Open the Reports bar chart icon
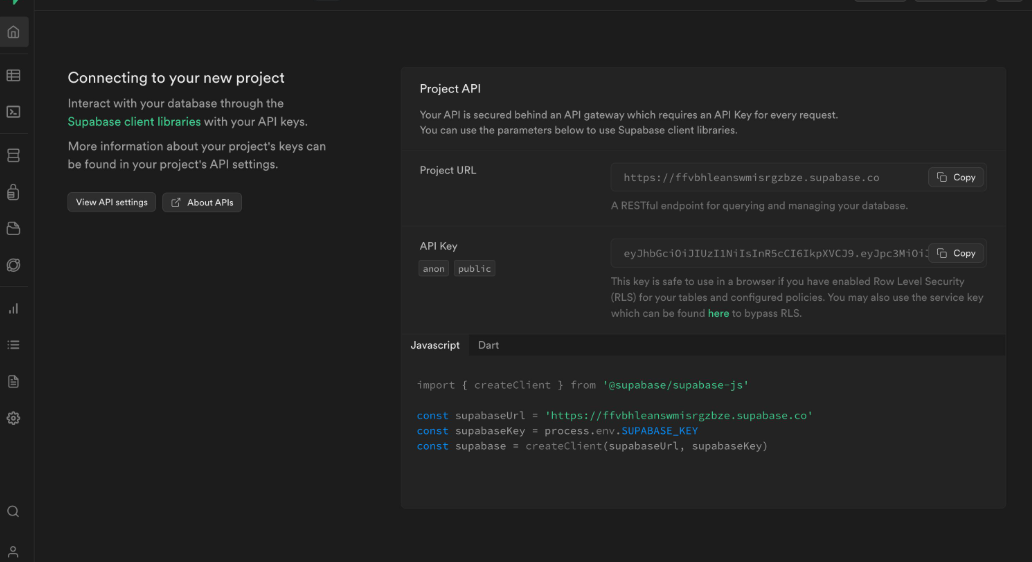Image resolution: width=1032 pixels, height=562 pixels. (13, 309)
